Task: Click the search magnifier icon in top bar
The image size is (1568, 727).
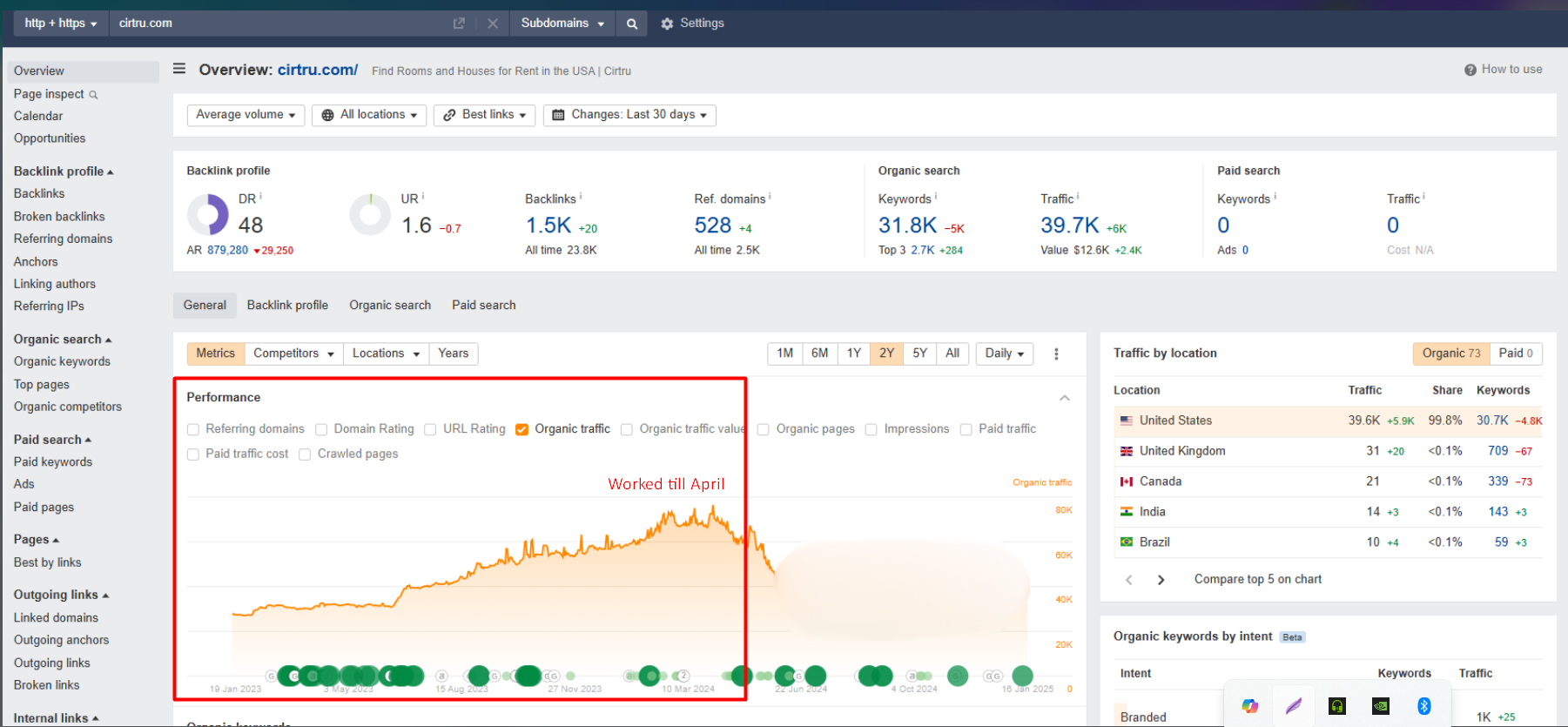Action: [x=632, y=24]
